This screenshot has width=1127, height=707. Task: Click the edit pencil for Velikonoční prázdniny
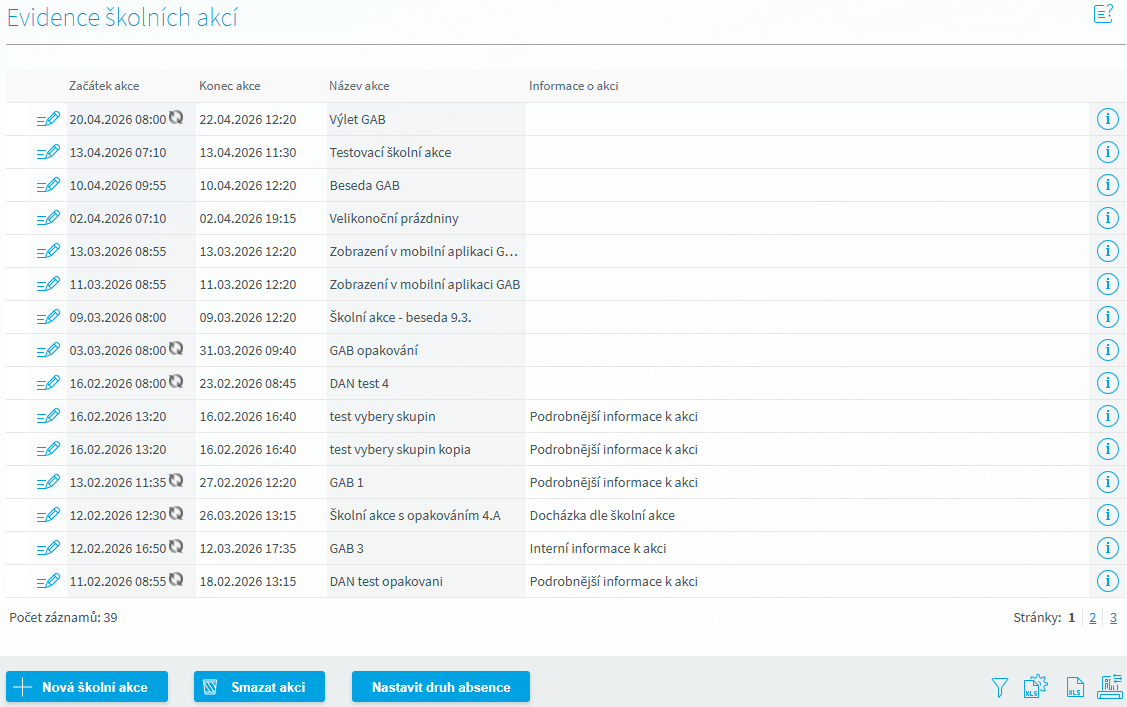48,218
